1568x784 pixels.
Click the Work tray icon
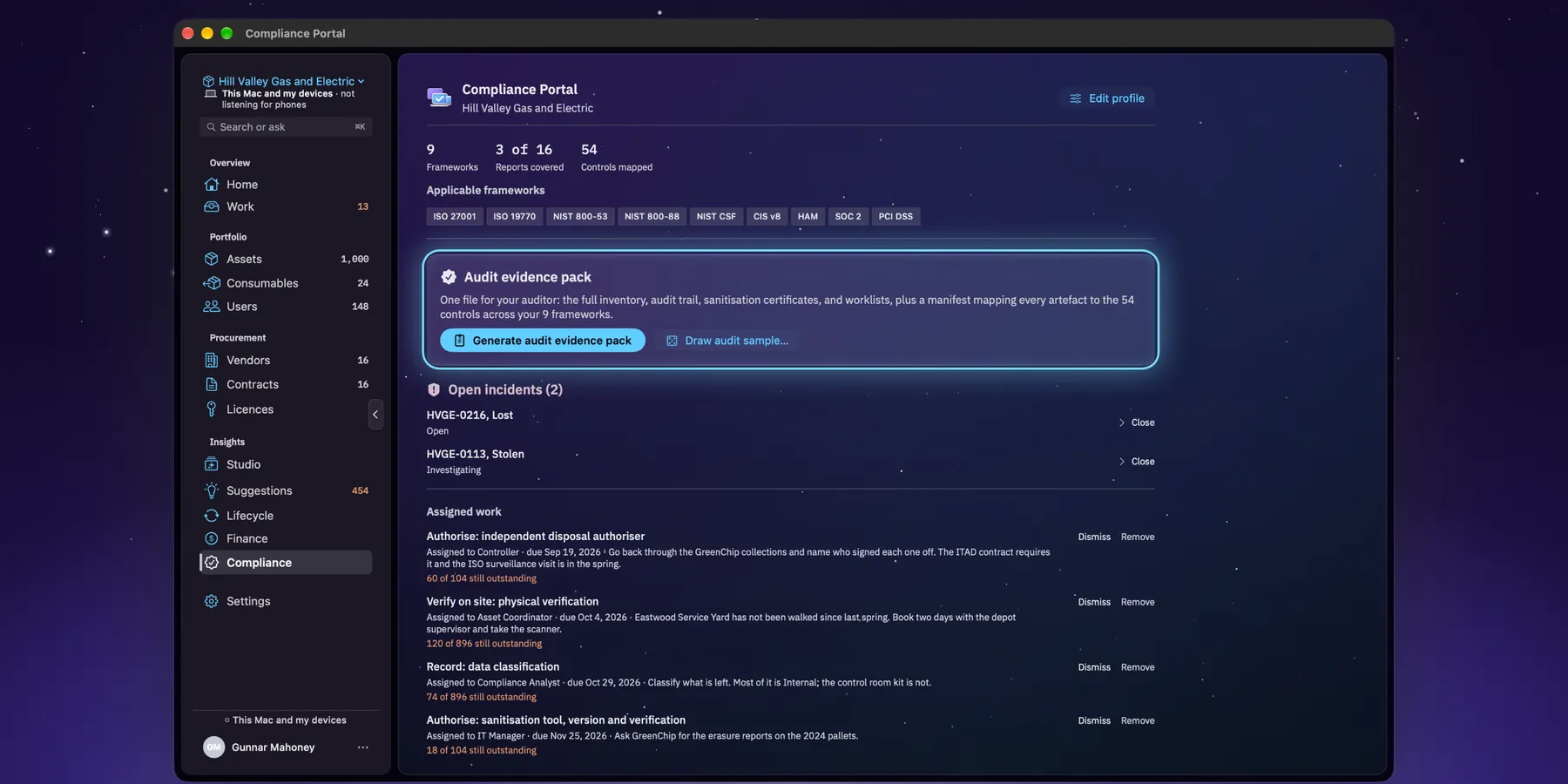click(x=211, y=206)
